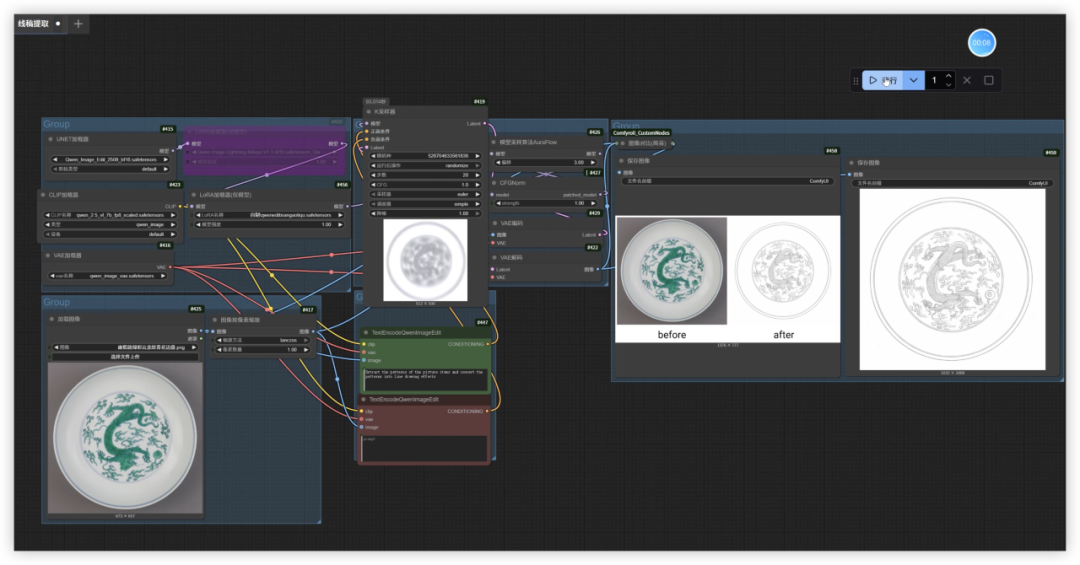
Task: Toggle collapse dot on VAE加载器 node
Action: pyautogui.click(x=50, y=255)
